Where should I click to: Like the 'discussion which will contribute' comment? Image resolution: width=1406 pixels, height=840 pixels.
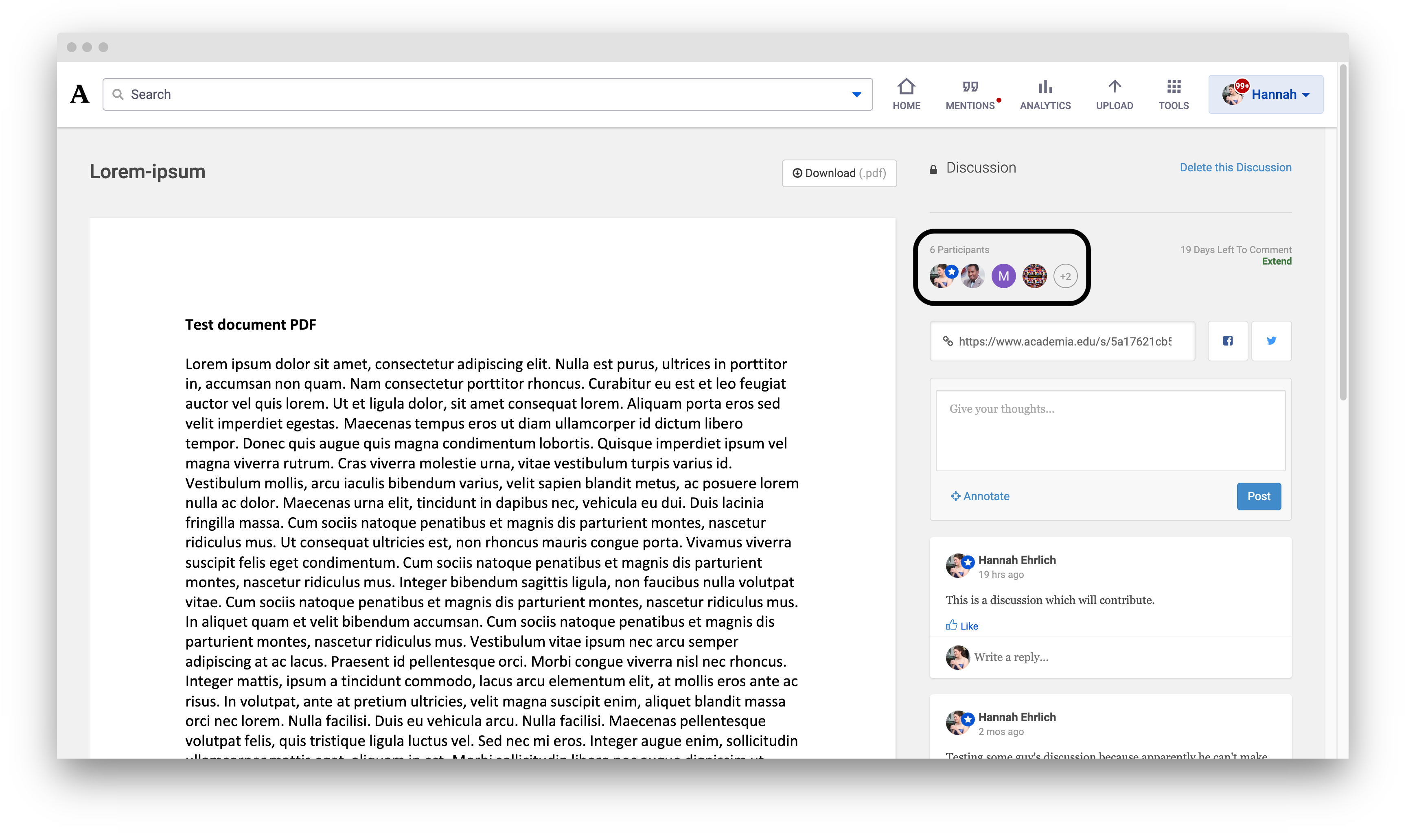tap(961, 626)
